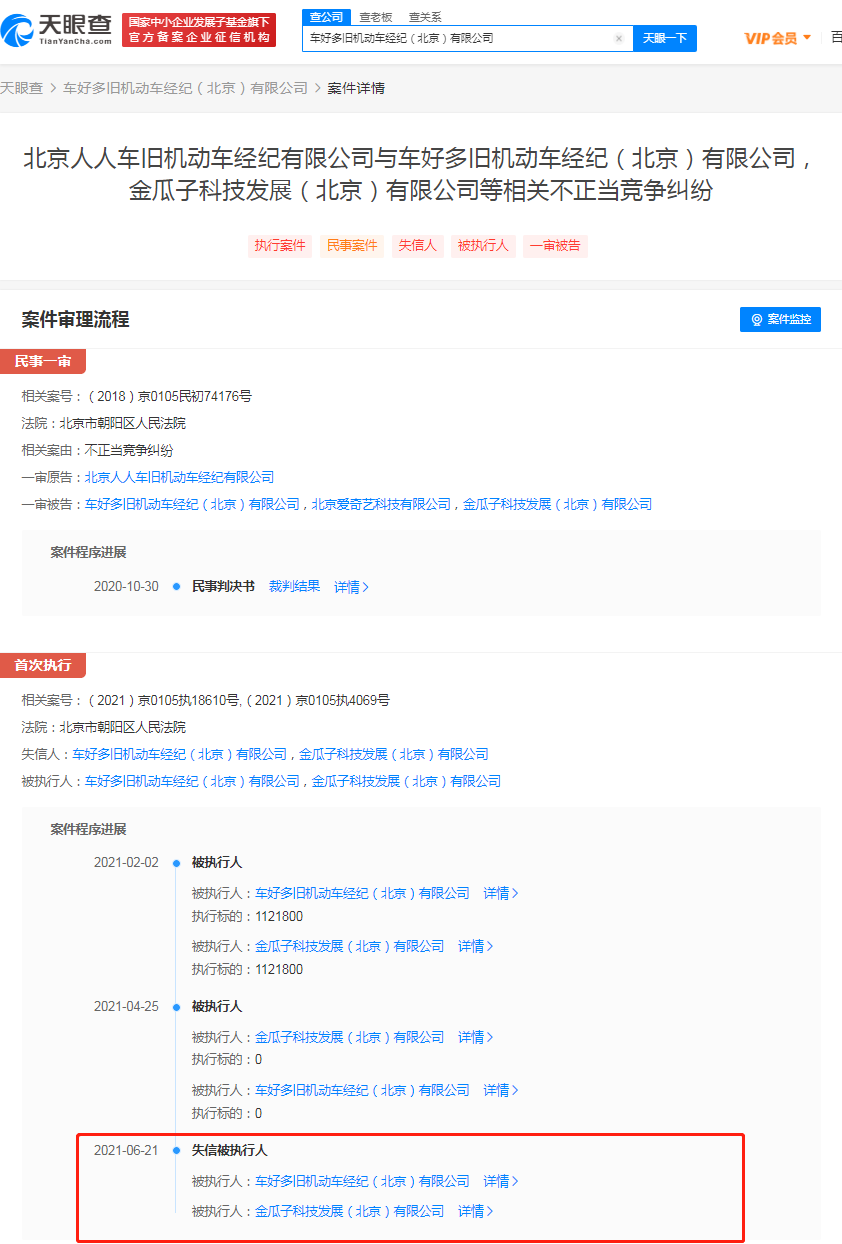Open the VIP会员 dropdown
The image size is (842, 1244).
click(778, 38)
